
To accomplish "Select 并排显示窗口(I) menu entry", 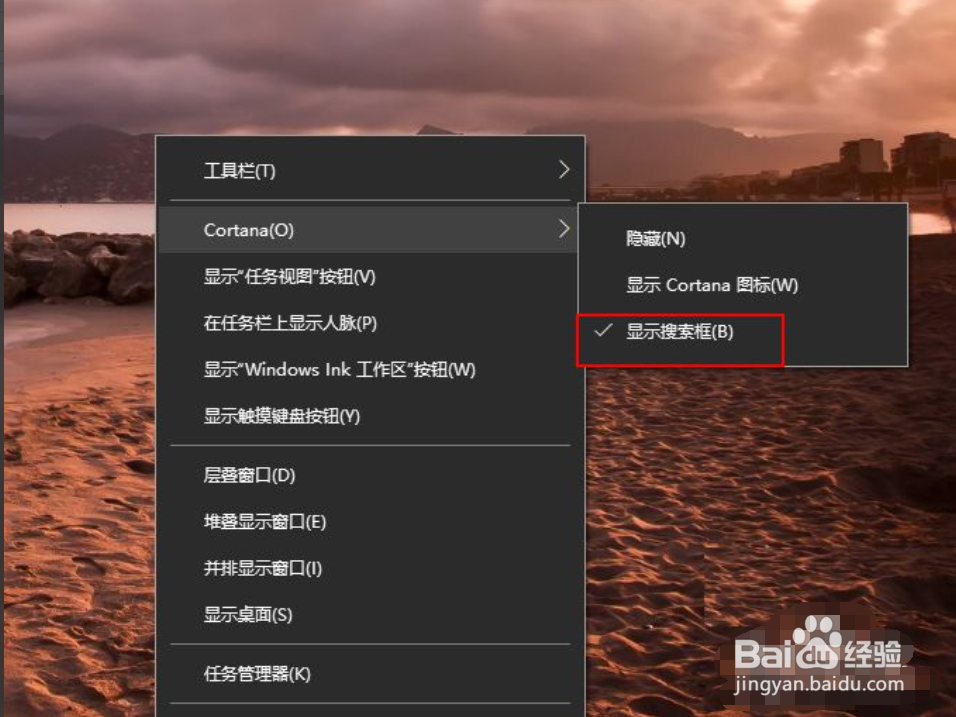I will tap(370, 568).
